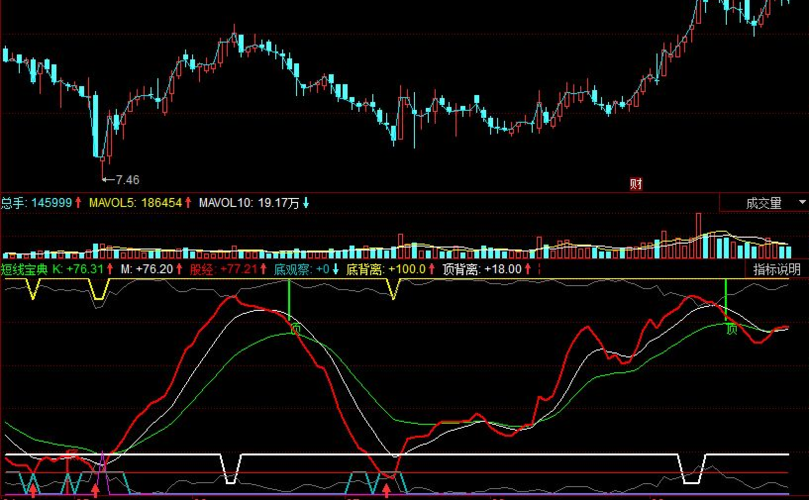Click the 底背离 +100.0 indicator value
809x500 pixels.
coord(407,269)
